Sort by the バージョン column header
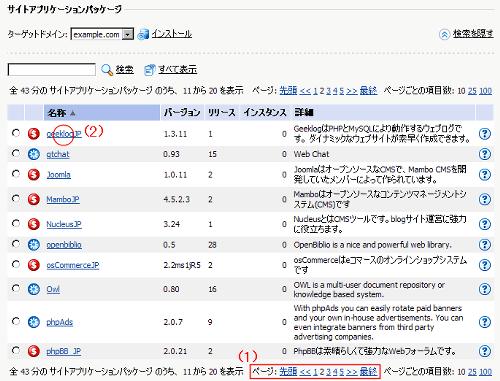 182,113
